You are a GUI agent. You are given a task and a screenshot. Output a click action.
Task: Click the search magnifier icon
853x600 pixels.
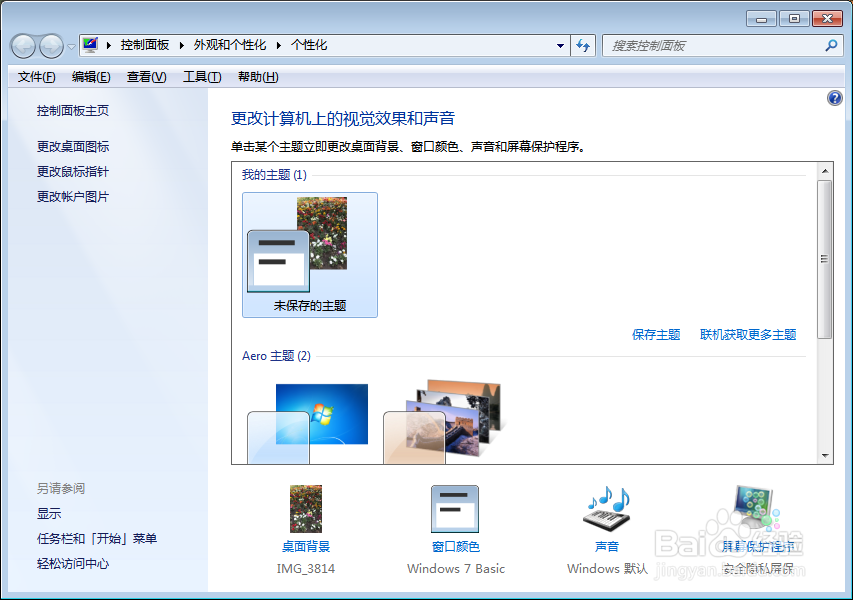pyautogui.click(x=831, y=45)
